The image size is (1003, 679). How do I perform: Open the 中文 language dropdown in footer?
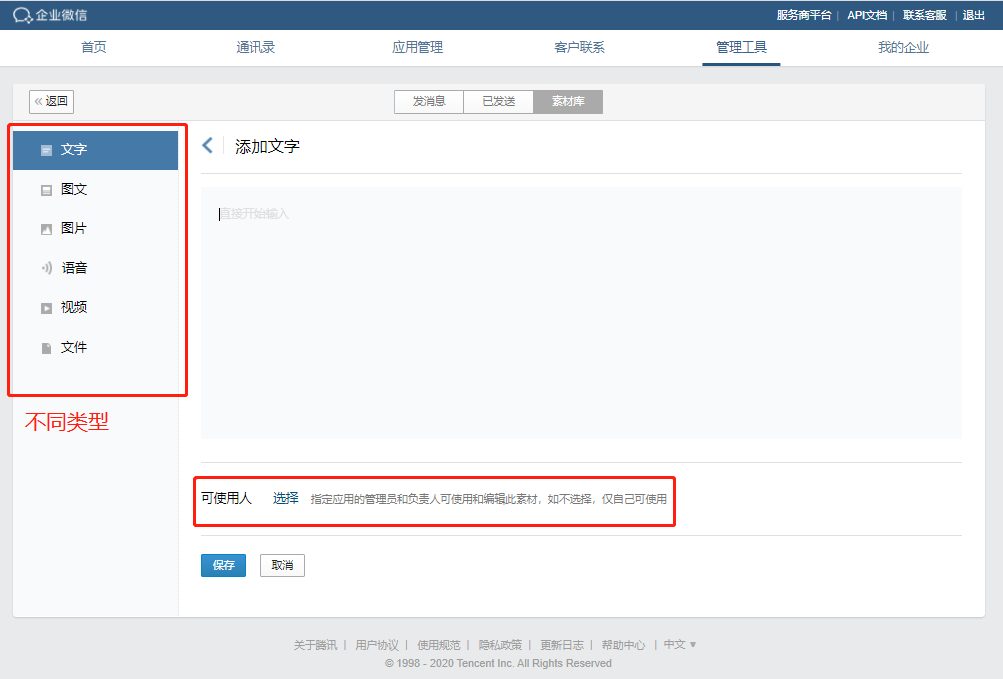coord(680,645)
